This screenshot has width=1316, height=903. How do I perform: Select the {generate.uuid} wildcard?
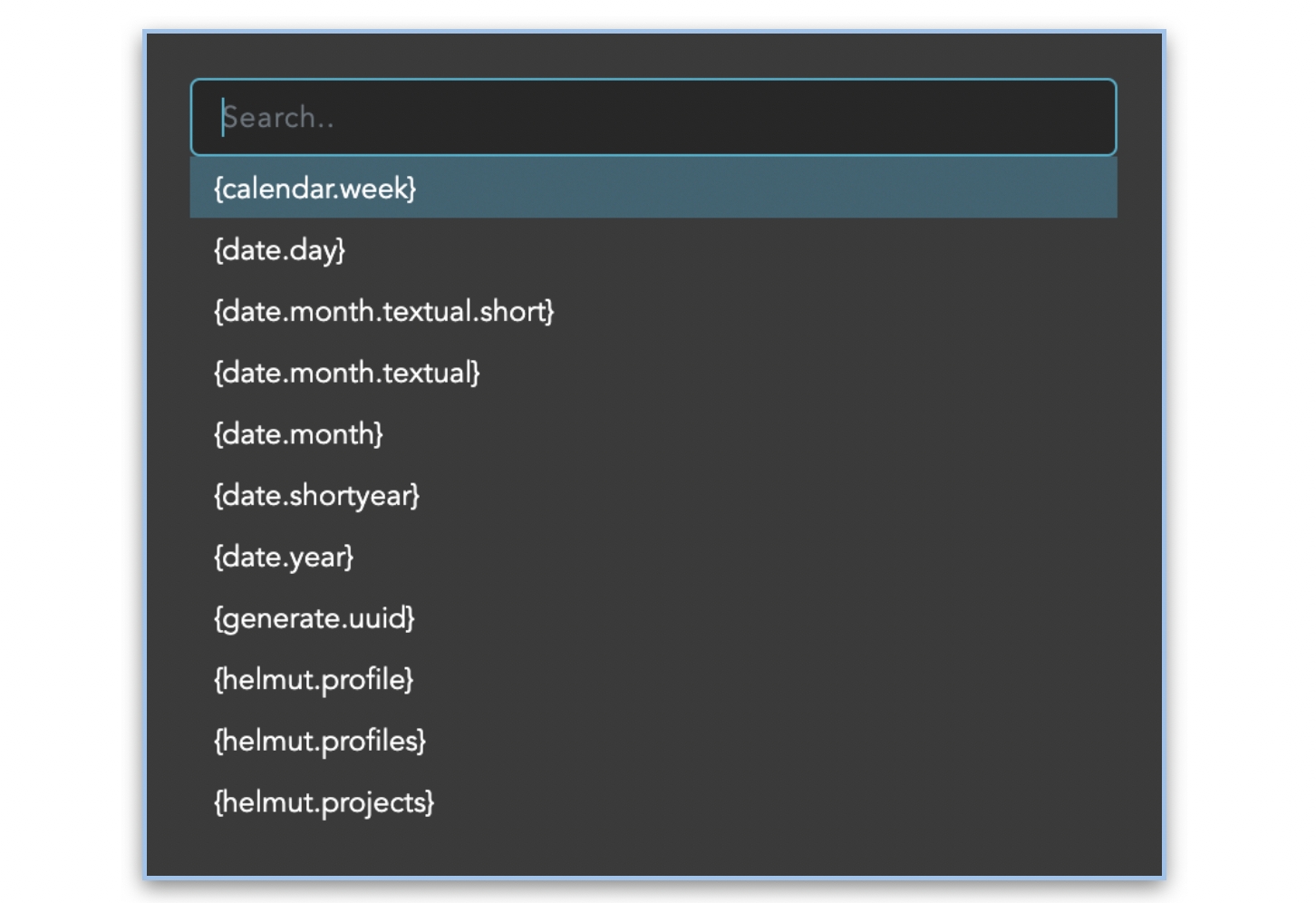[x=314, y=618]
